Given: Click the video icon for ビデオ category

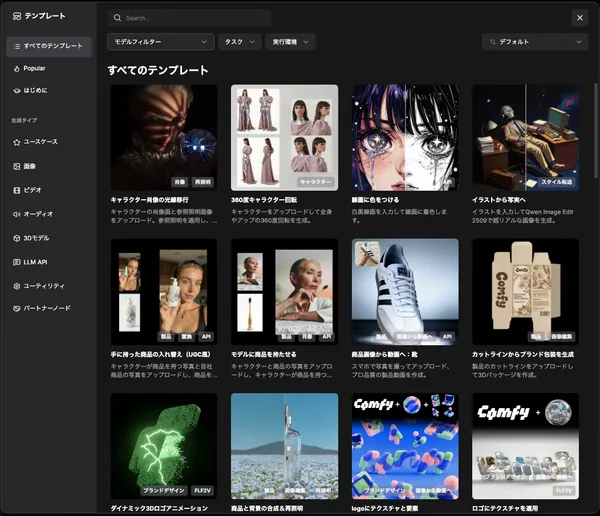Looking at the screenshot, I should (17, 190).
